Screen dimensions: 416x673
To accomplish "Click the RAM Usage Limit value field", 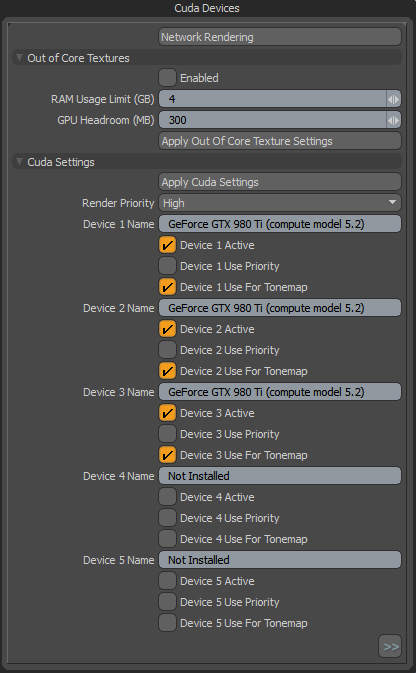I will pyautogui.click(x=273, y=99).
